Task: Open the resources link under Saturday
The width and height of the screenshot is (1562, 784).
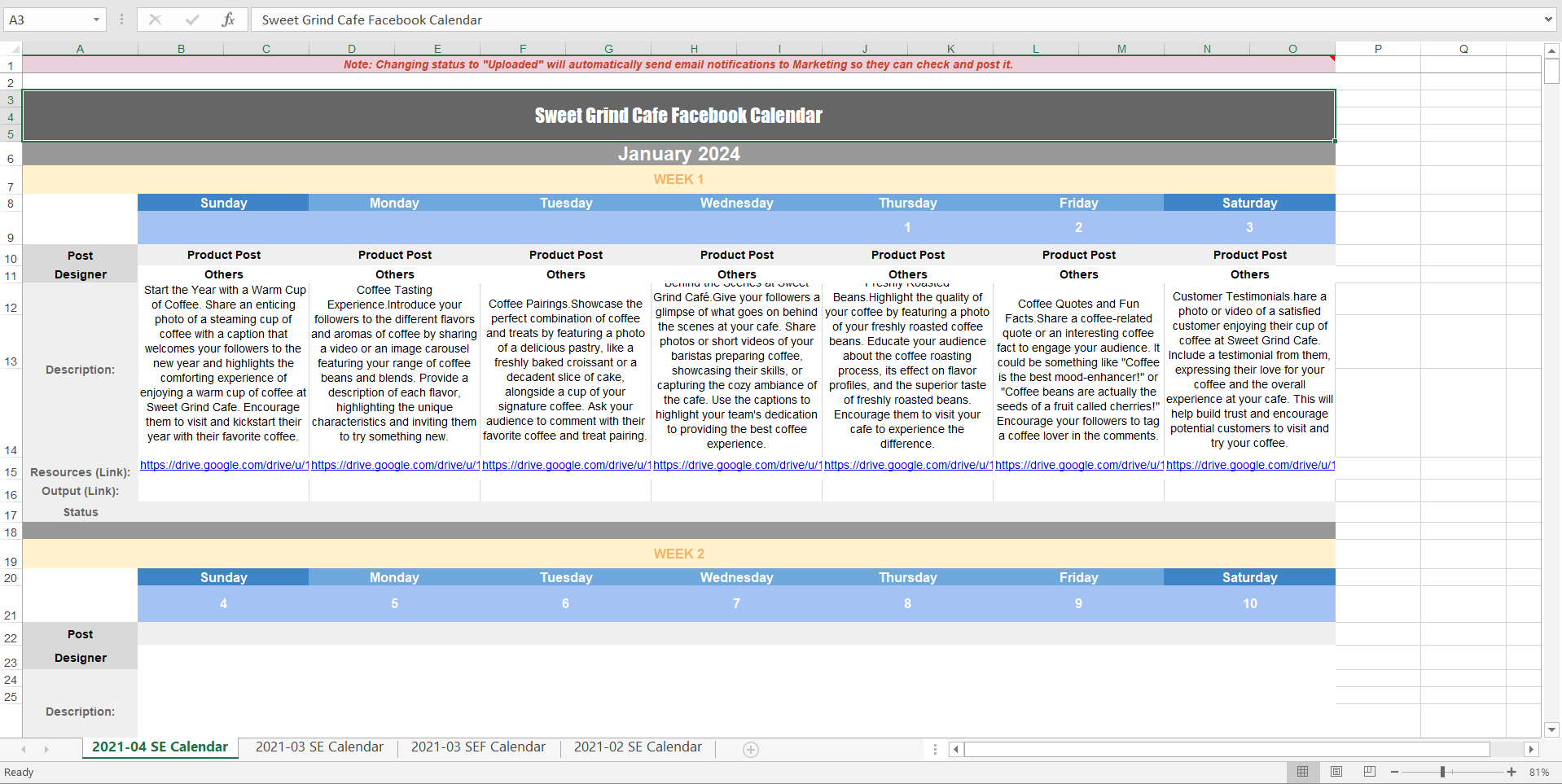Action: 1250,465
